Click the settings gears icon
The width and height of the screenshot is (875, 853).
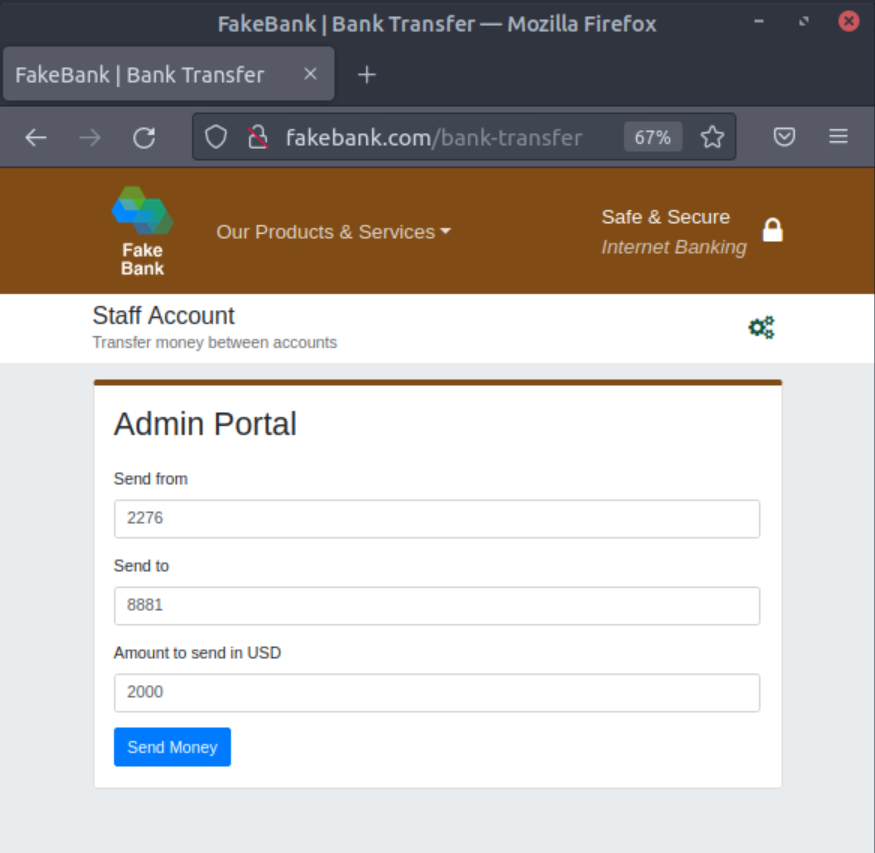[762, 327]
